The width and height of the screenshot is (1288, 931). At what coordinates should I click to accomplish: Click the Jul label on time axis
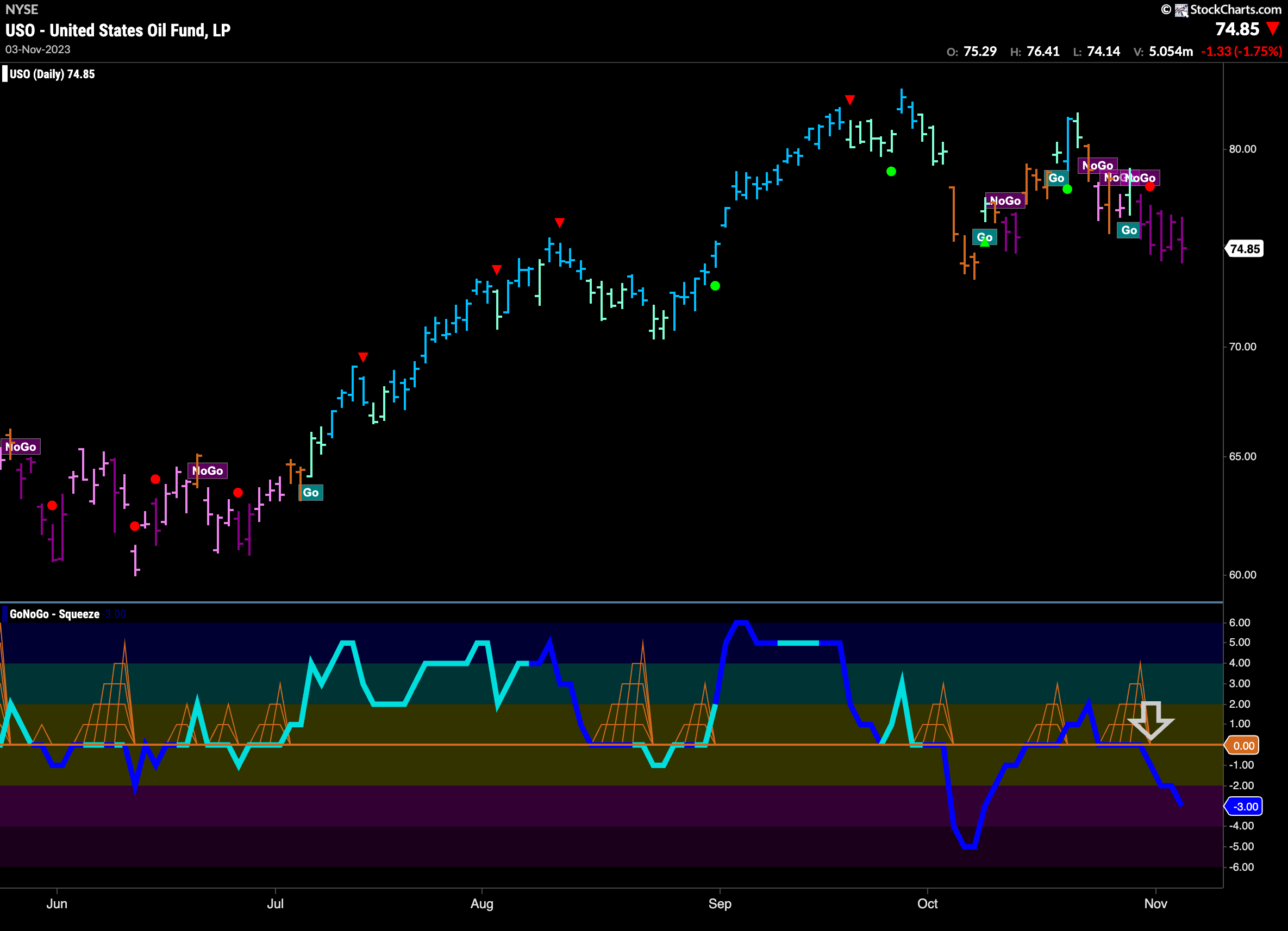pos(276,904)
